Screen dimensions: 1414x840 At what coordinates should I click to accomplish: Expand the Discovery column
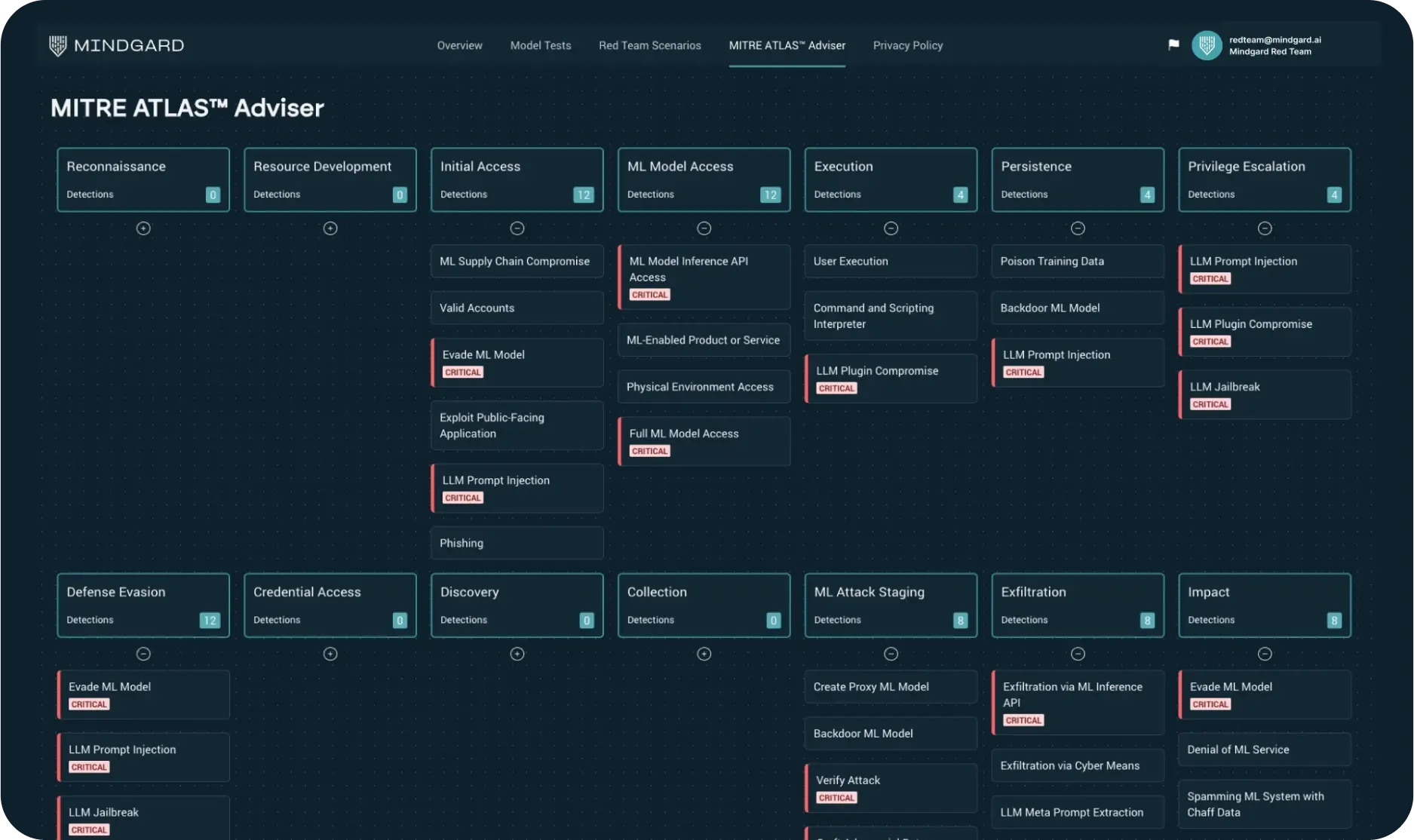517,654
